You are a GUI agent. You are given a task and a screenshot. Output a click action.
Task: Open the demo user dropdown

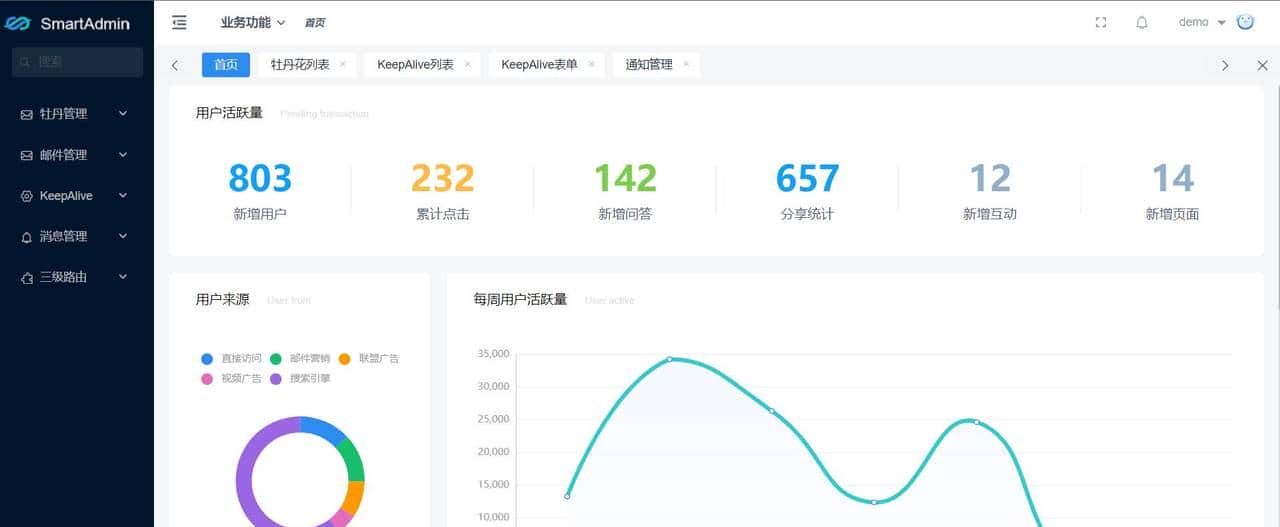[1202, 22]
